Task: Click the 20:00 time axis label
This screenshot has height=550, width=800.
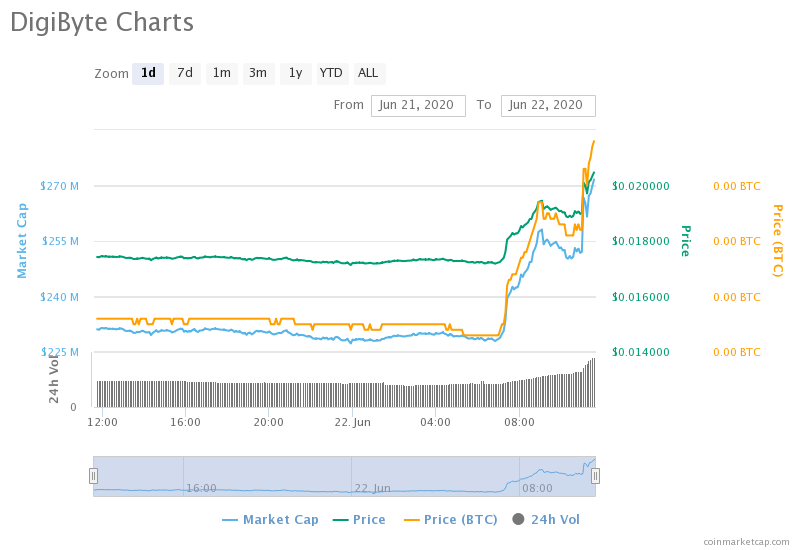Action: 269,422
